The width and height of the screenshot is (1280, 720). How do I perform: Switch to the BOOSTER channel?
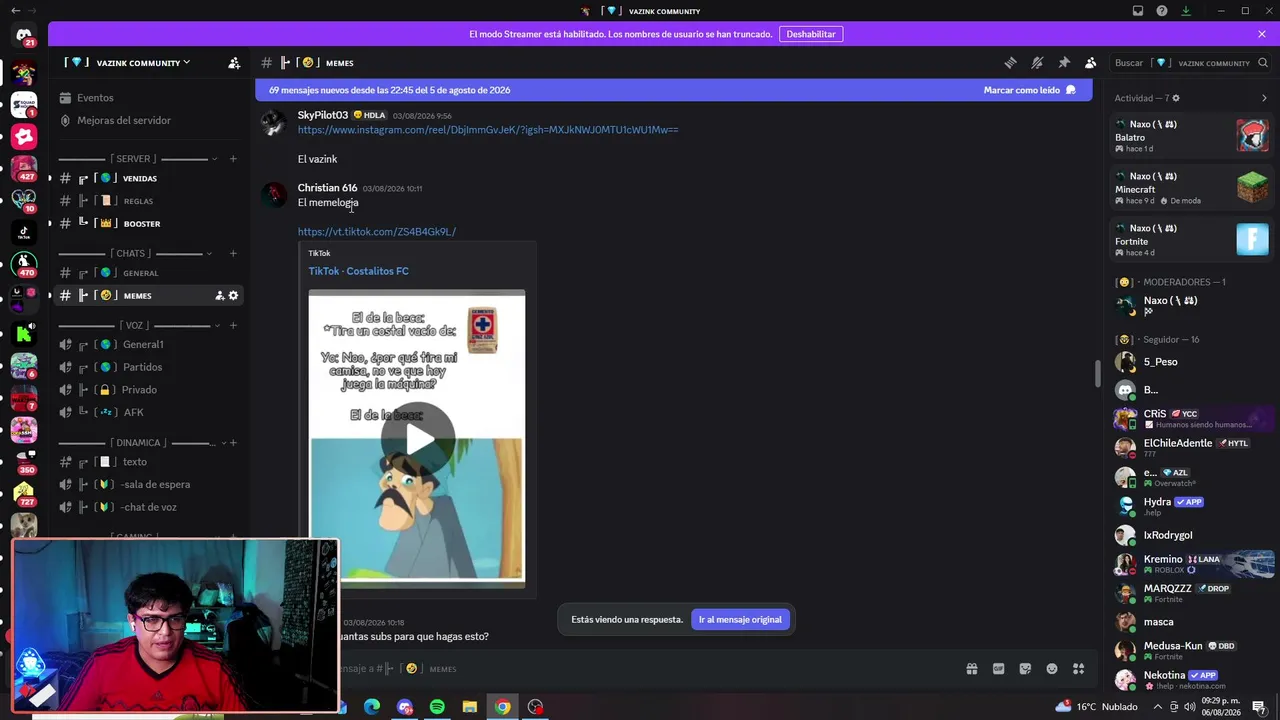(151, 224)
